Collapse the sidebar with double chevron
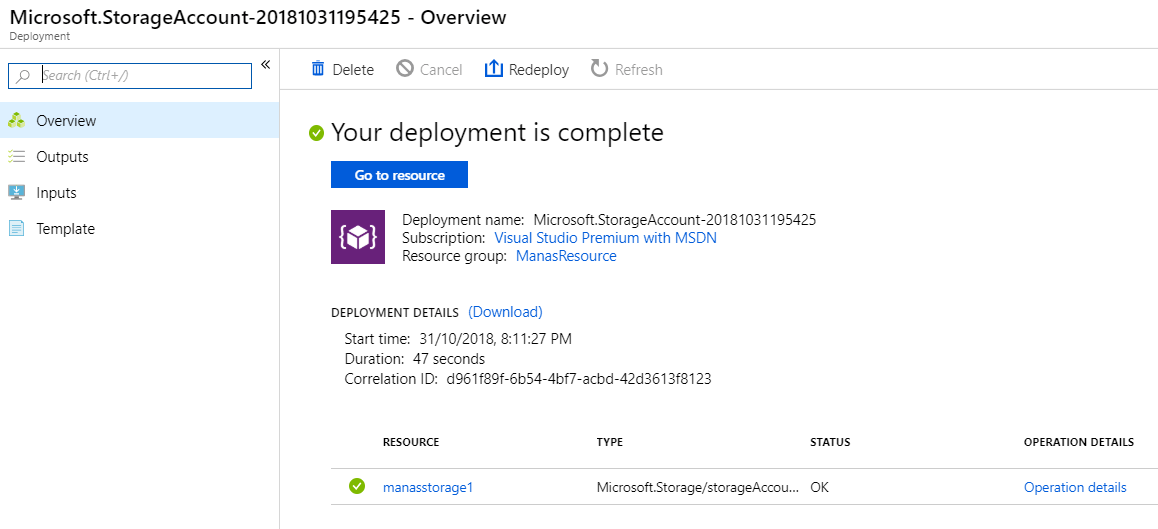 click(266, 64)
